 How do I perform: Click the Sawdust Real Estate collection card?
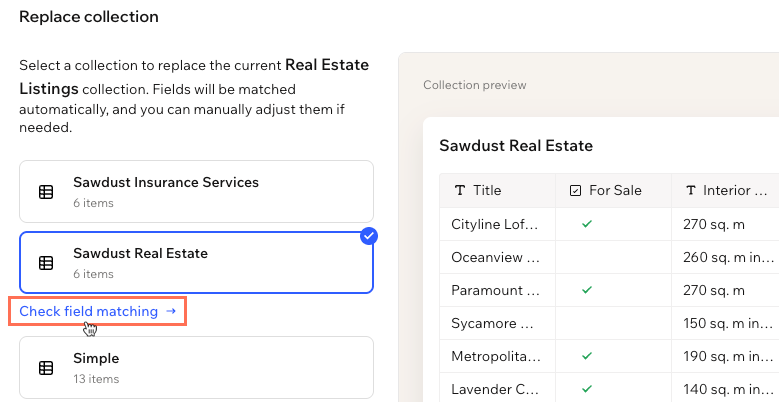[196, 262]
